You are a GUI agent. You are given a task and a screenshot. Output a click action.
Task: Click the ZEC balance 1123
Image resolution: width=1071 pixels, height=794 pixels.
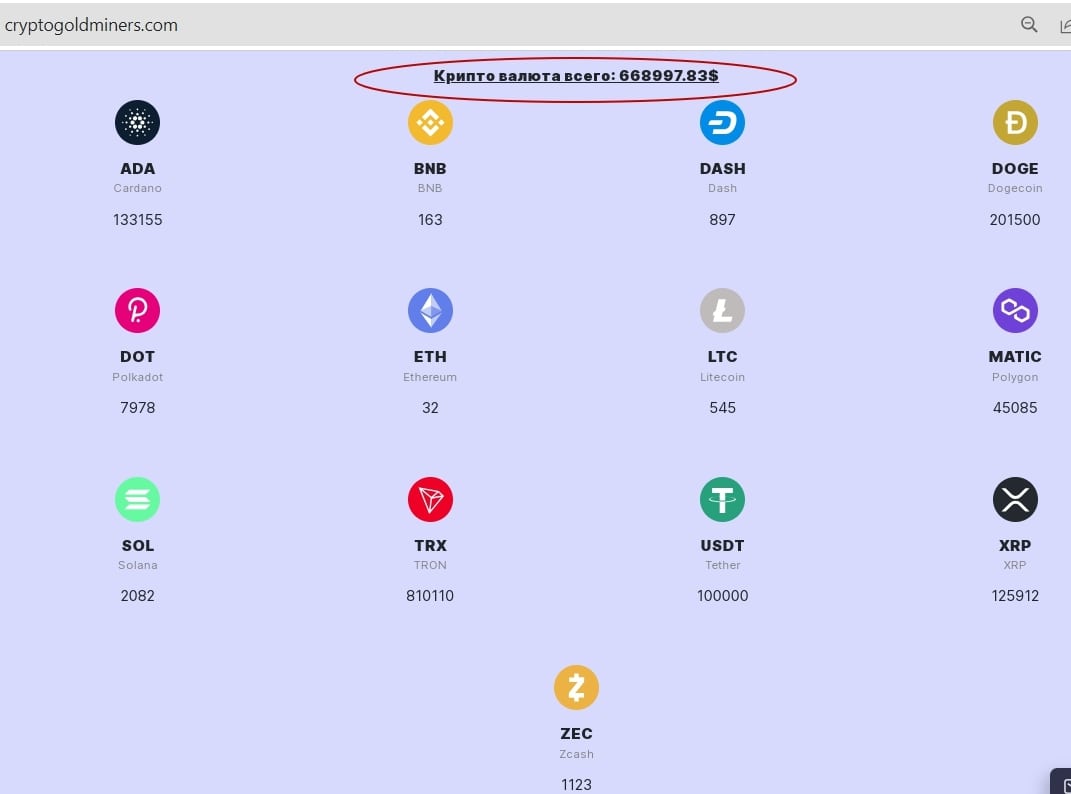click(576, 785)
